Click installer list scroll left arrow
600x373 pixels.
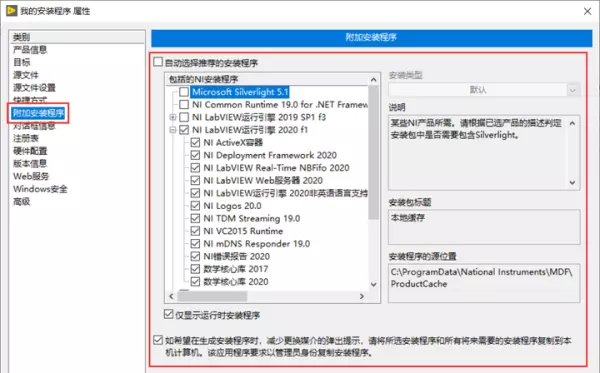click(x=171, y=296)
